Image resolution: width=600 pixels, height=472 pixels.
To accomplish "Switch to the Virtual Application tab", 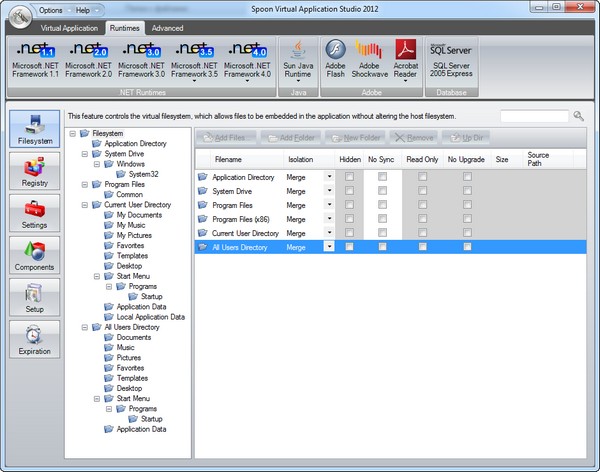I will (x=69, y=29).
